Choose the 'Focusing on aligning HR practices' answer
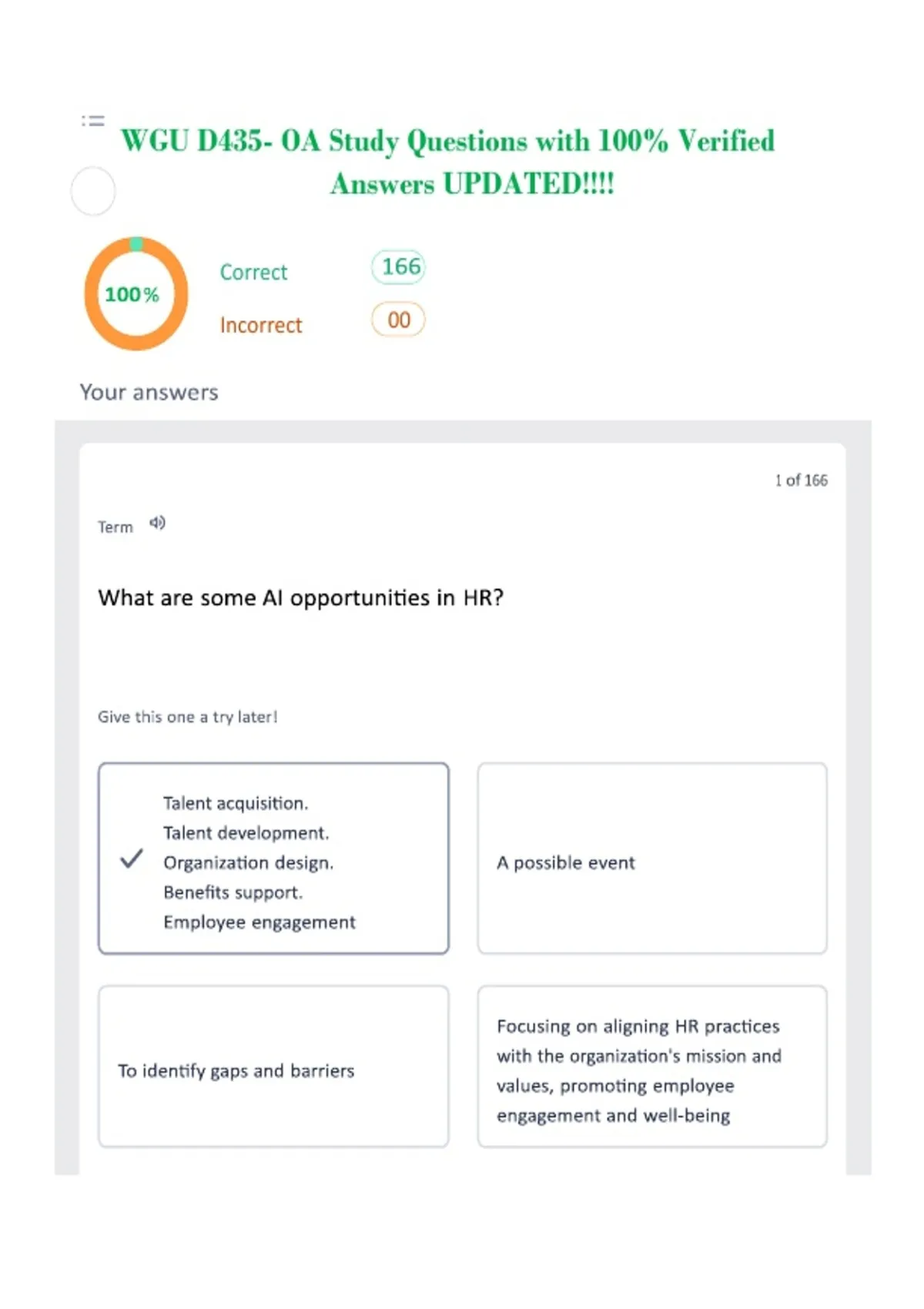 point(652,1066)
